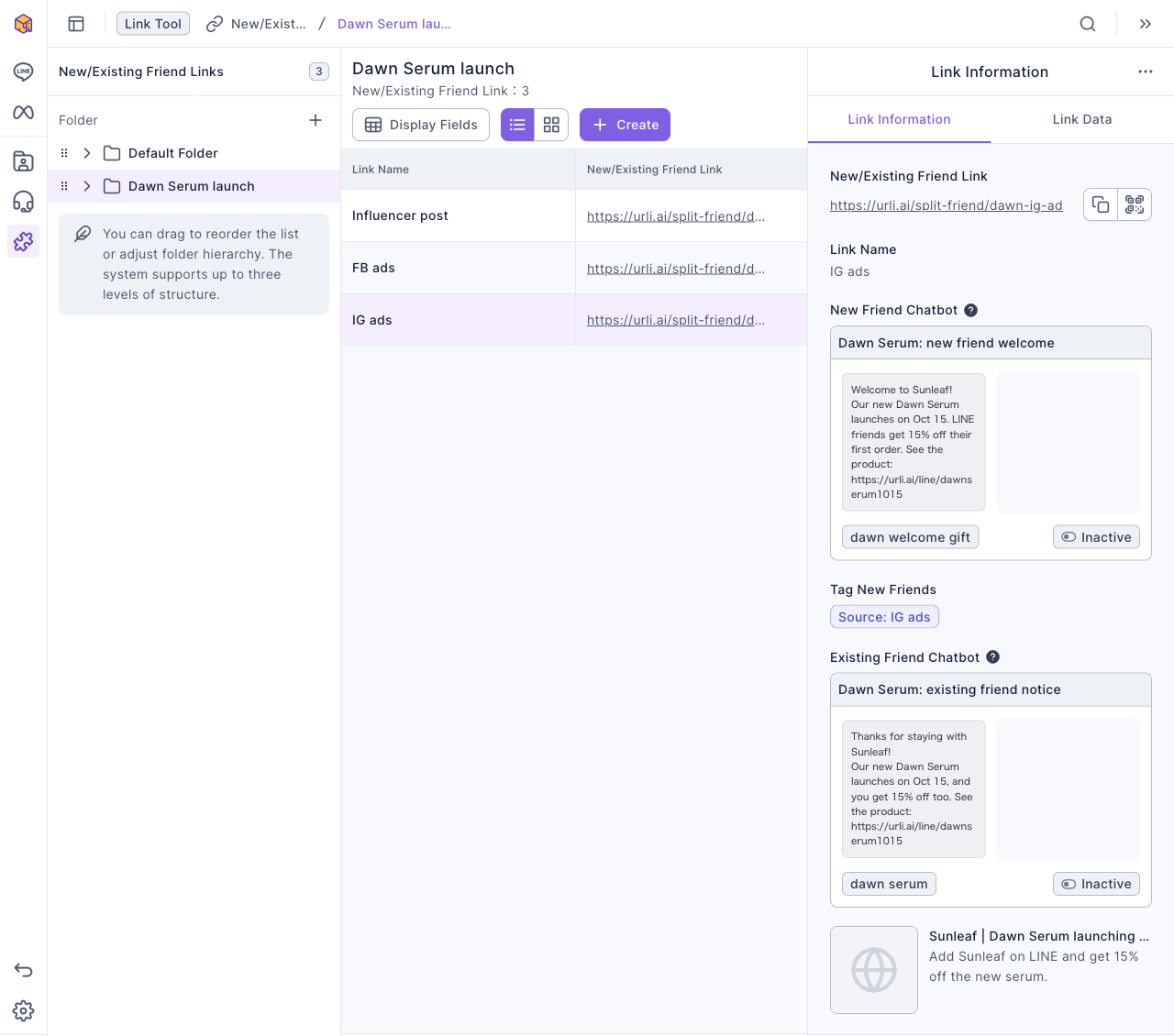The height and width of the screenshot is (1036, 1174).
Task: Click the drag handle for Default Folder
Action: 64,153
